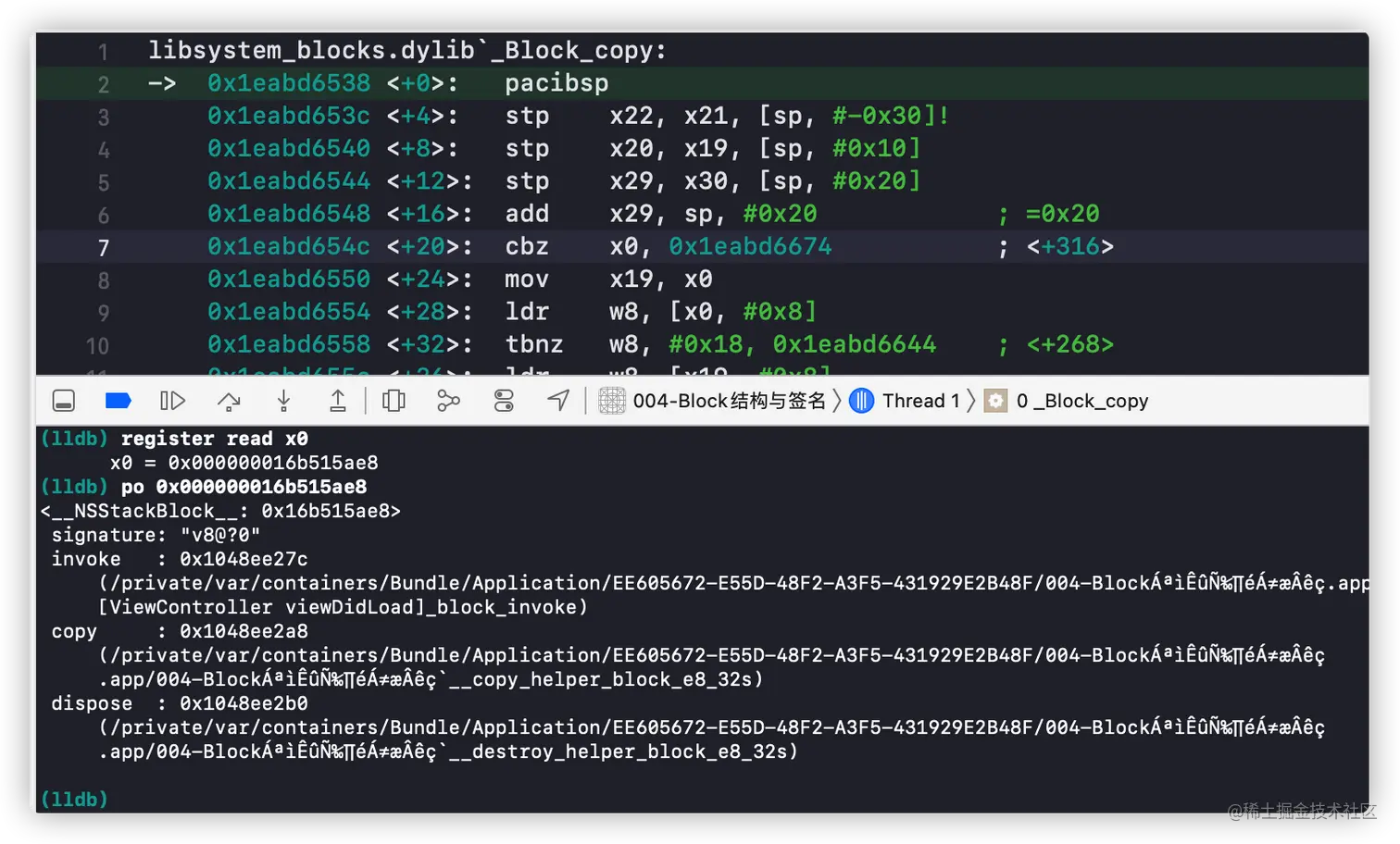Viewport: 1400px width, 844px height.
Task: Click the 'register read x0' command
Action: [215, 439]
